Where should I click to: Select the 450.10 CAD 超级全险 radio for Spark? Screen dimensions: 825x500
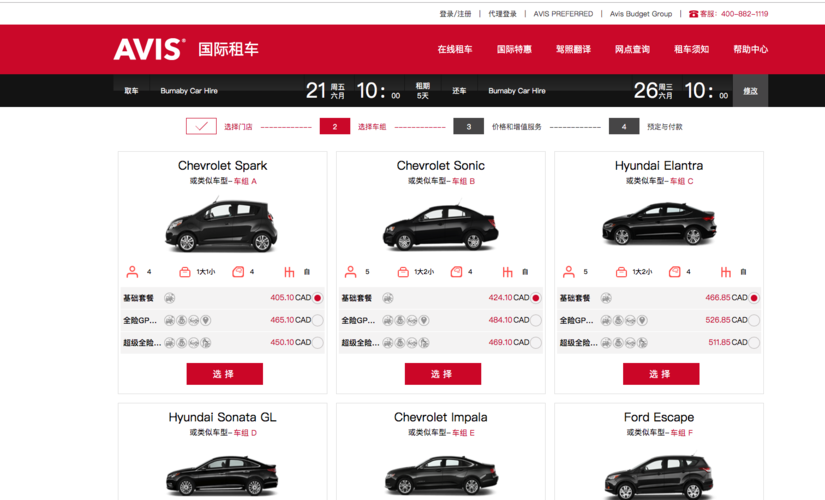point(318,343)
